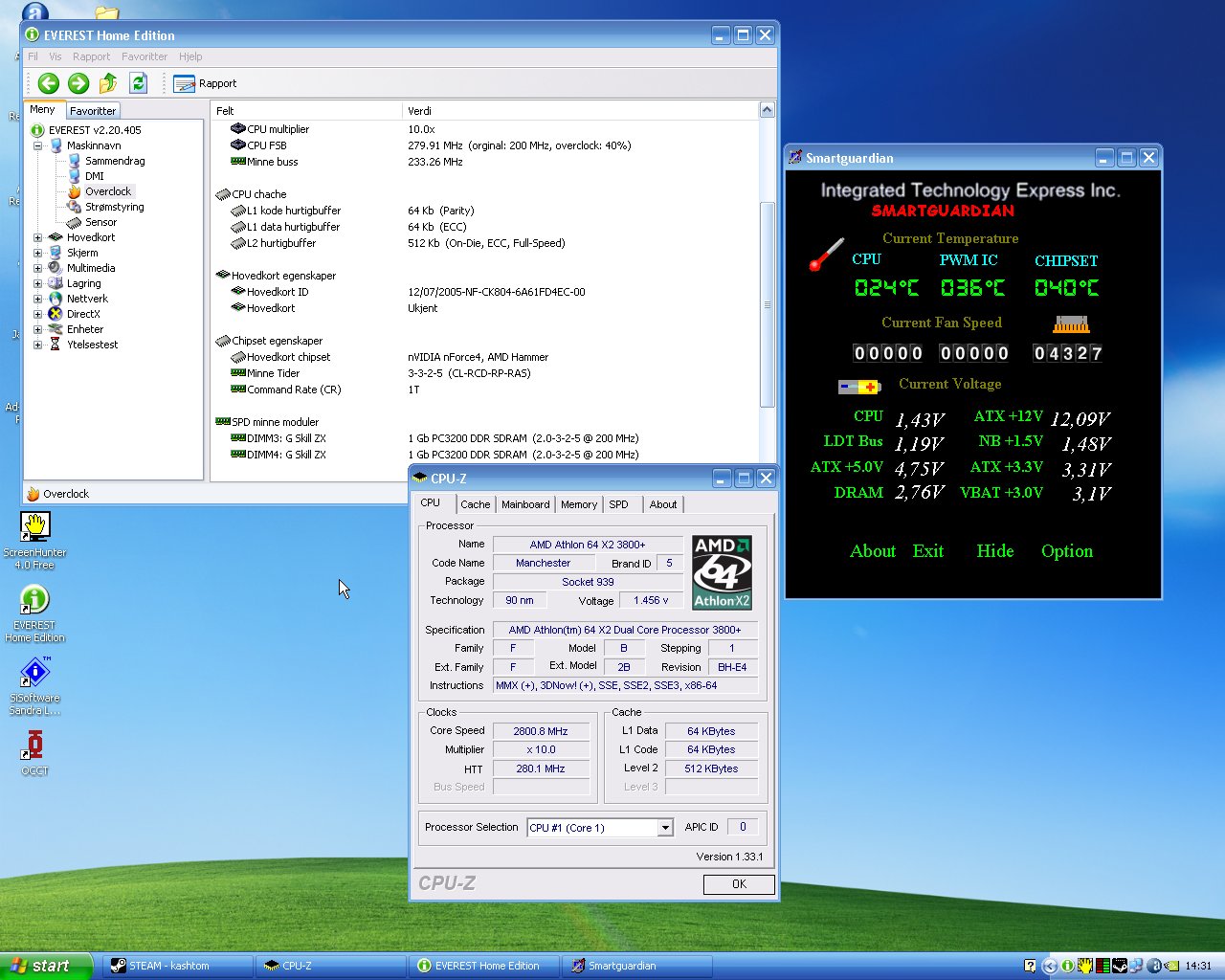Image resolution: width=1225 pixels, height=980 pixels.
Task: Click the OK button in CPU-Z
Action: 739,884
